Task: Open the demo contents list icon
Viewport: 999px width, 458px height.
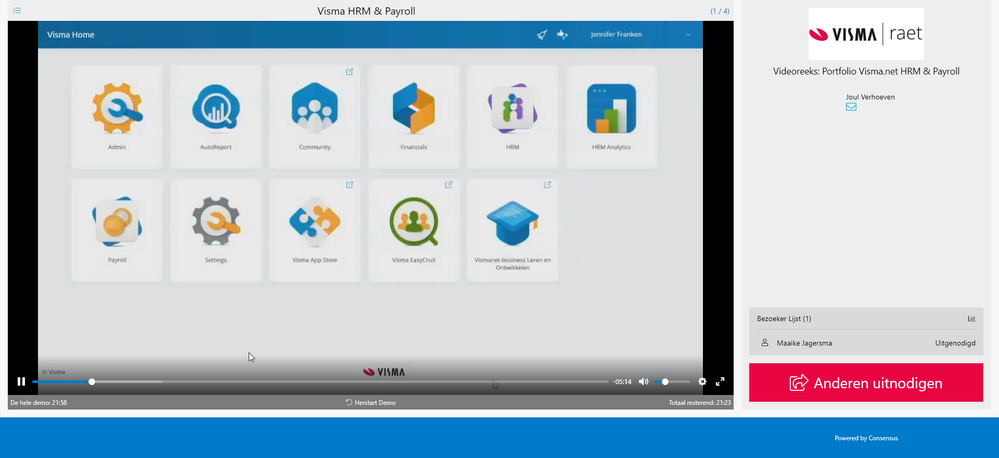Action: [17, 11]
